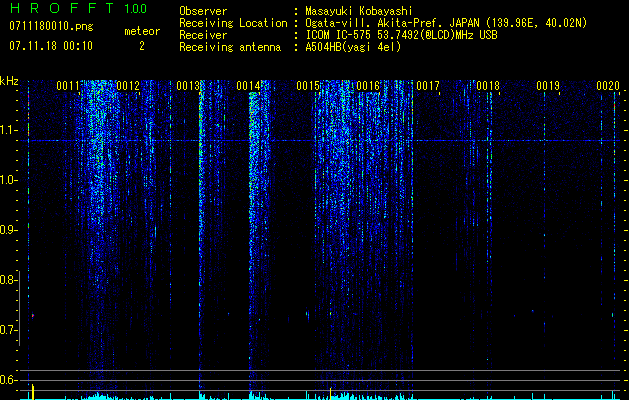This screenshot has width=629, height=400.
Task: Click the 0011 time marker
Action: click(x=68, y=86)
